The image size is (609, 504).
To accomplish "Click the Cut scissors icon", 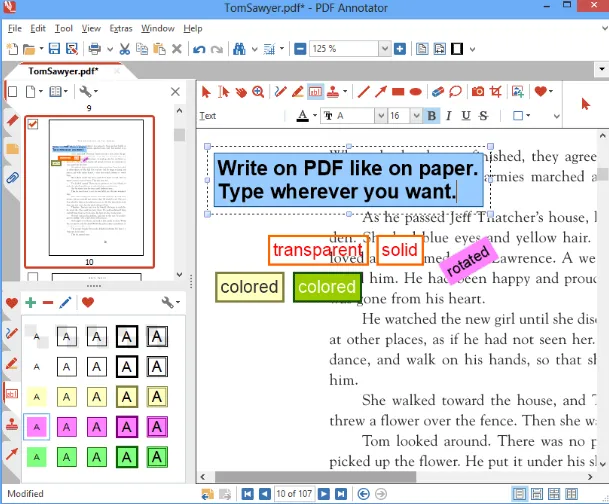I will [x=125, y=49].
